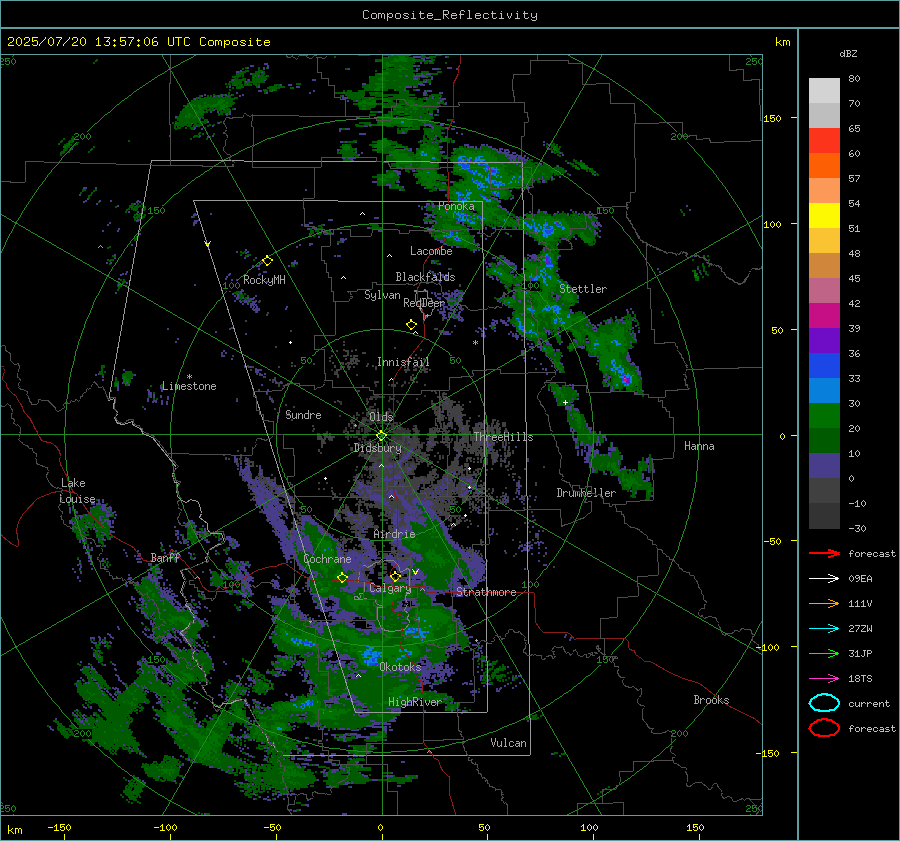Click the 150 tick label on the right axis
The width and height of the screenshot is (900, 841).
(x=772, y=118)
